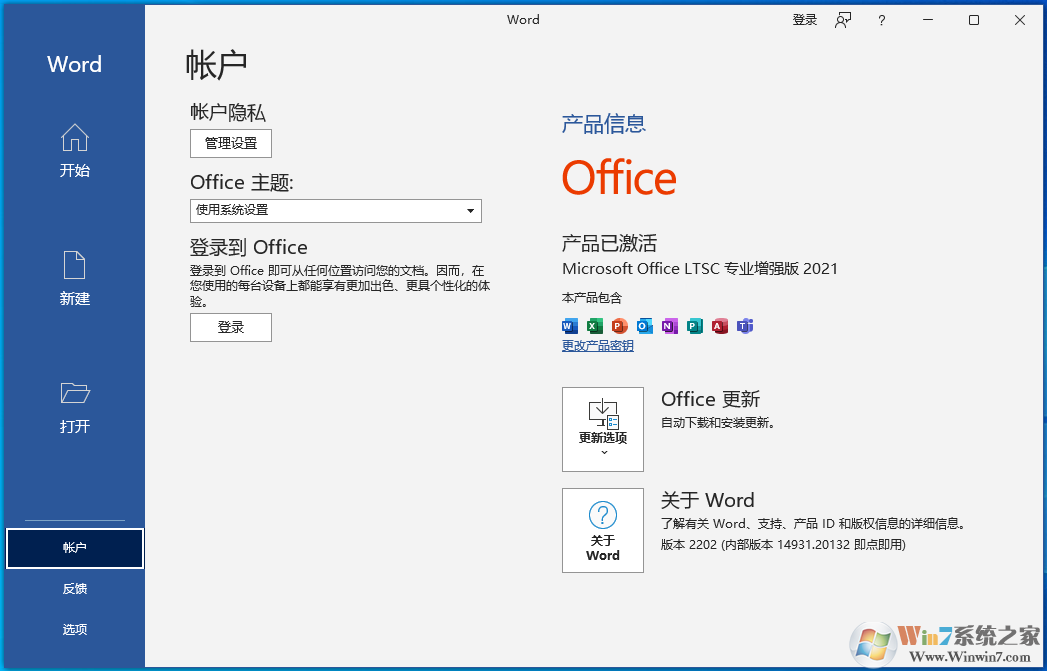Click the Outlook product icon
Viewport: 1047px width, 671px height.
click(644, 326)
